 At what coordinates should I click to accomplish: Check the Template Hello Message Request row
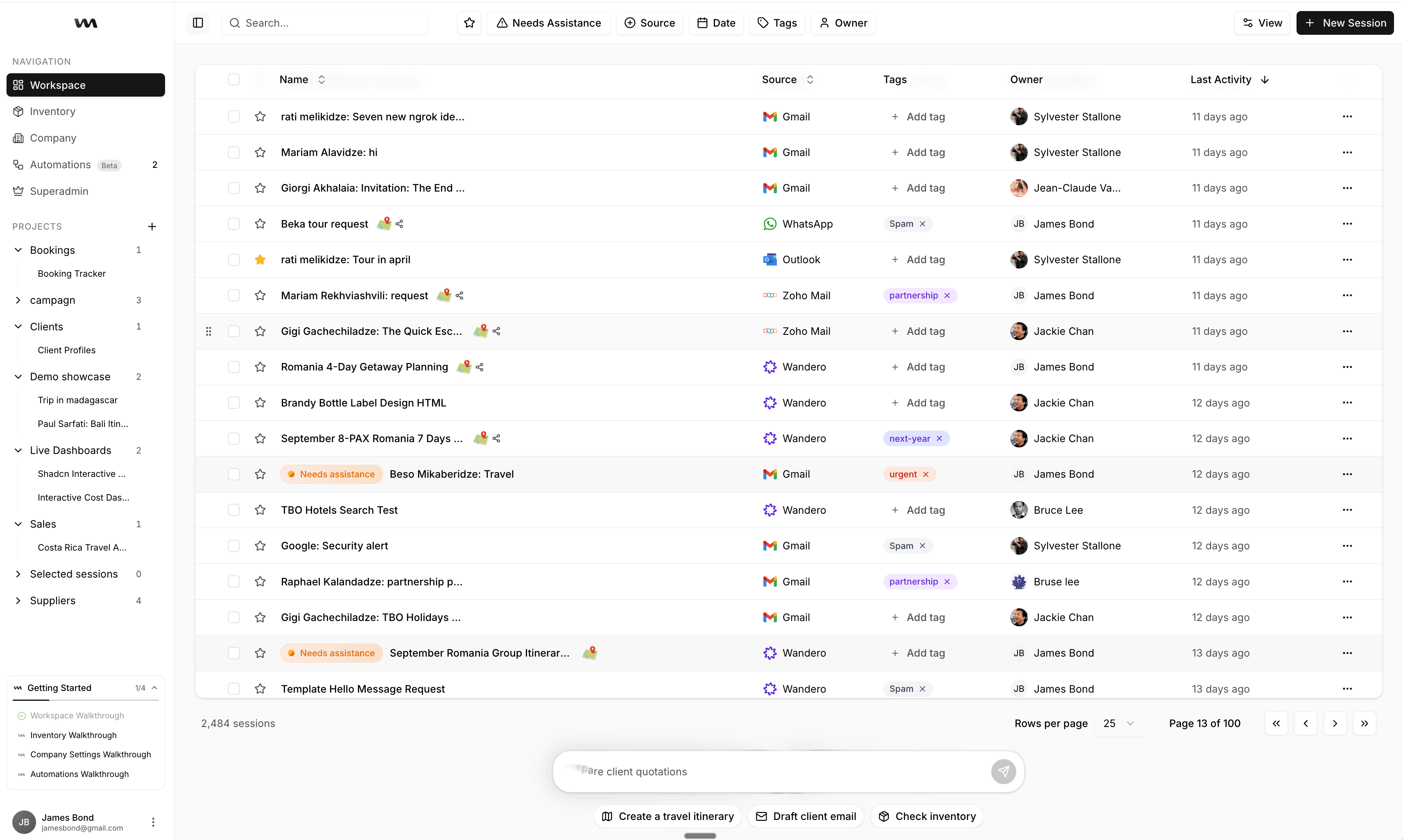tap(233, 688)
